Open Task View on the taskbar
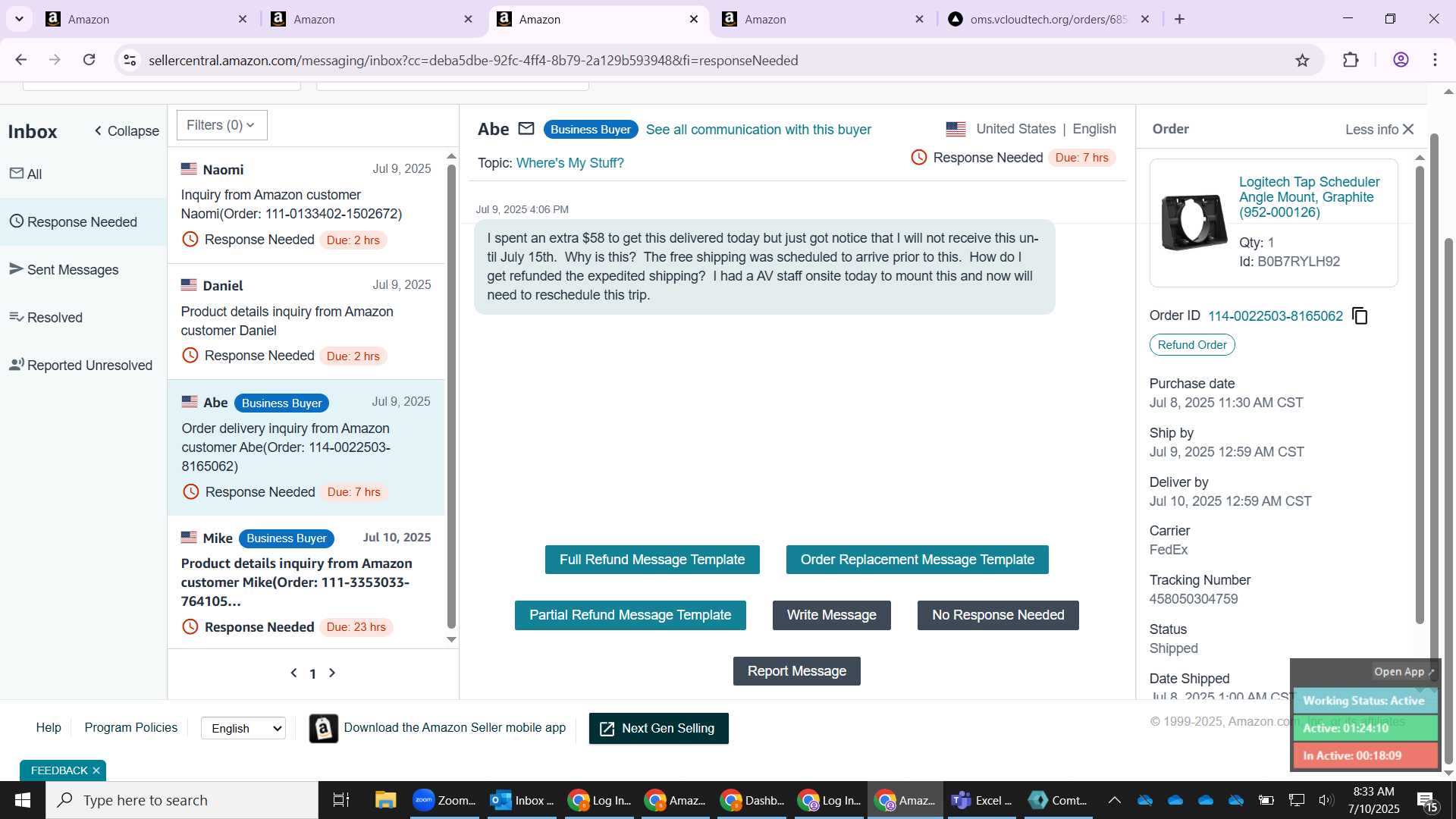The image size is (1456, 819). pos(341,800)
